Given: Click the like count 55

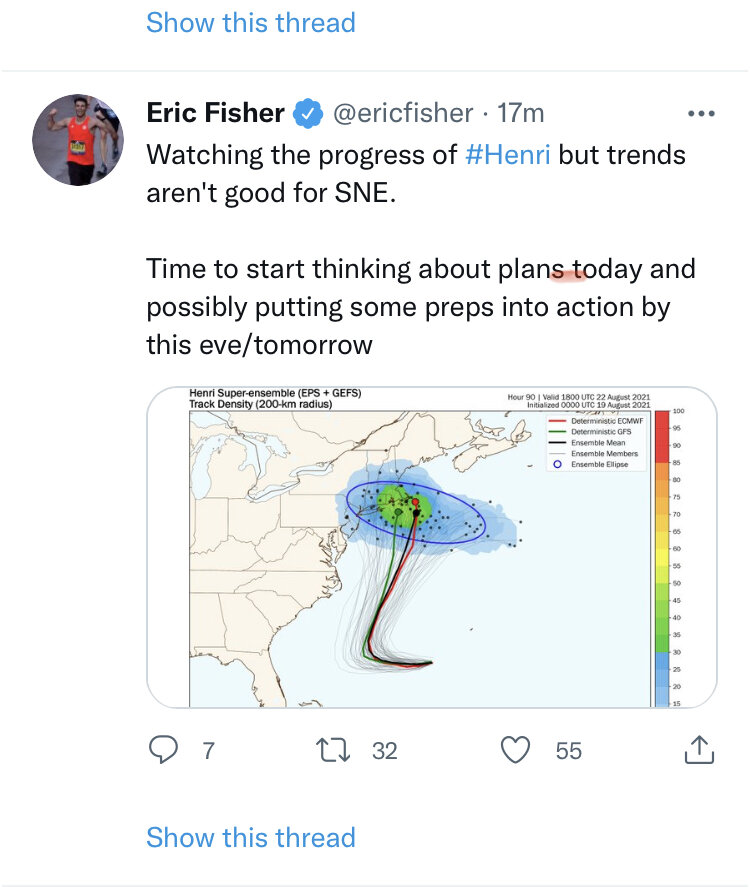Looking at the screenshot, I should point(568,751).
